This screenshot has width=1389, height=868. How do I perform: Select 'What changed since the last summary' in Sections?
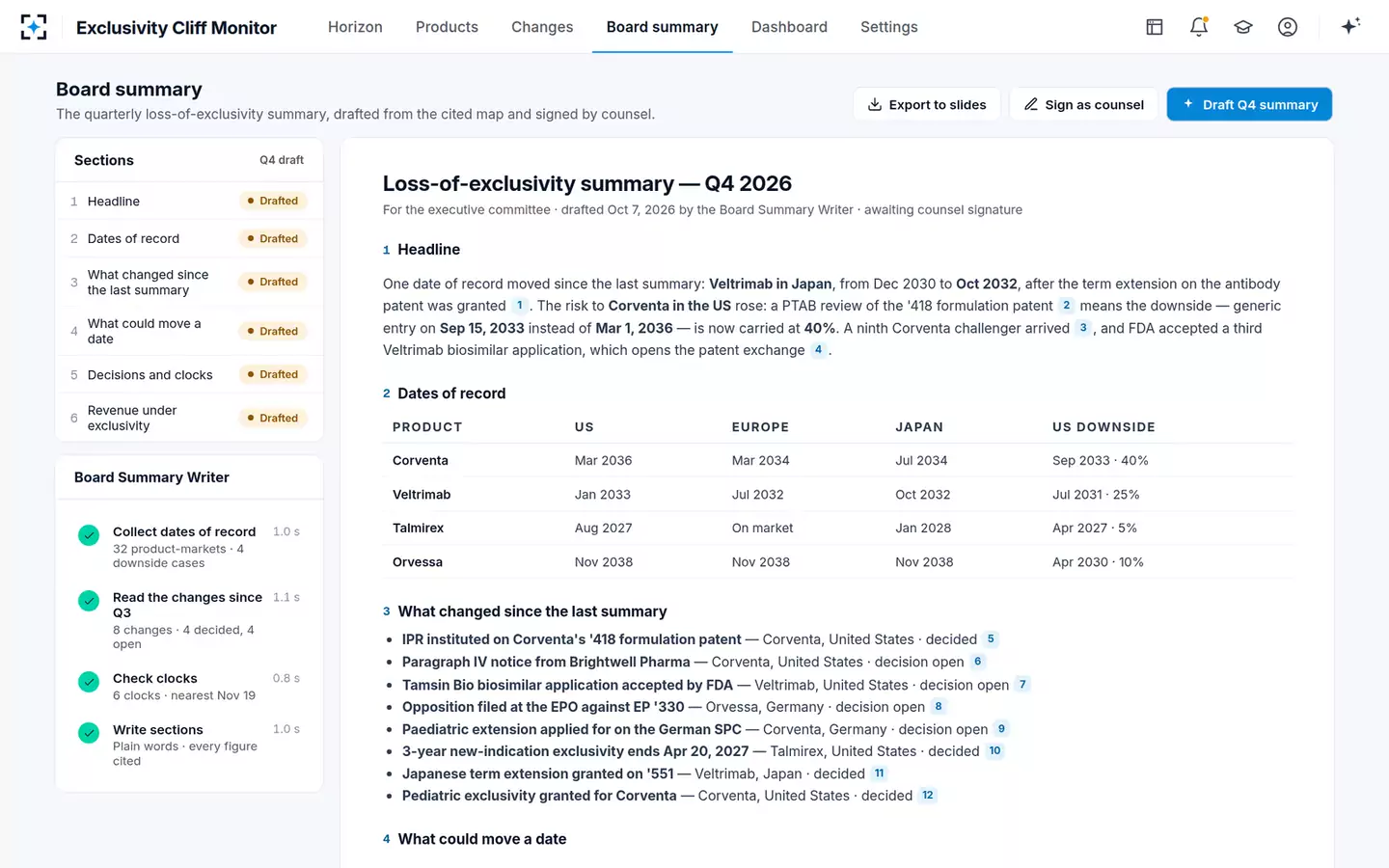point(189,283)
